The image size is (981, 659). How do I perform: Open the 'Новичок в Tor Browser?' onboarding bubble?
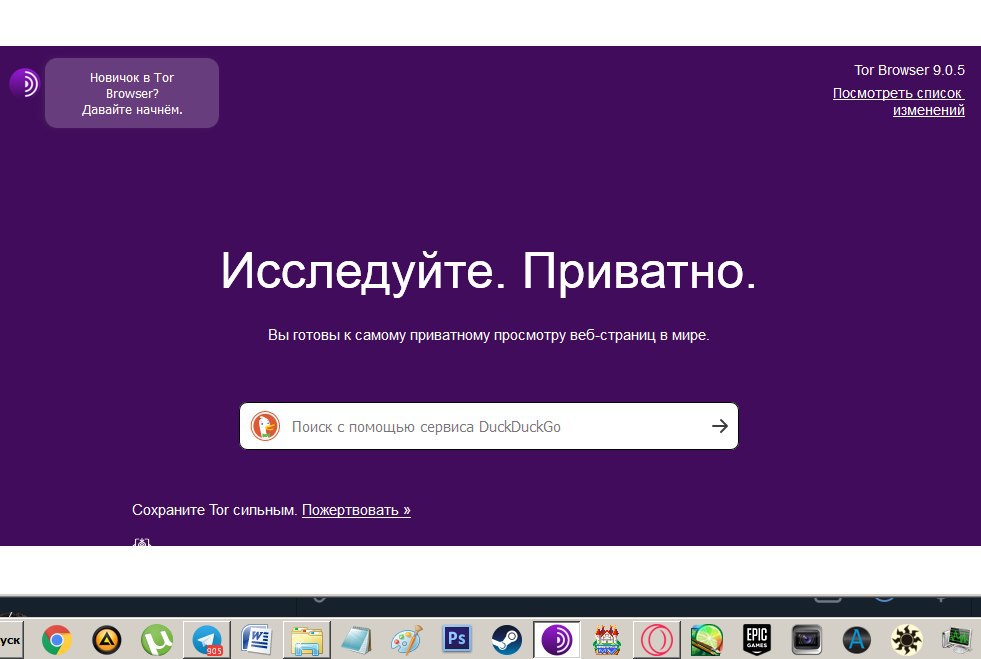132,93
